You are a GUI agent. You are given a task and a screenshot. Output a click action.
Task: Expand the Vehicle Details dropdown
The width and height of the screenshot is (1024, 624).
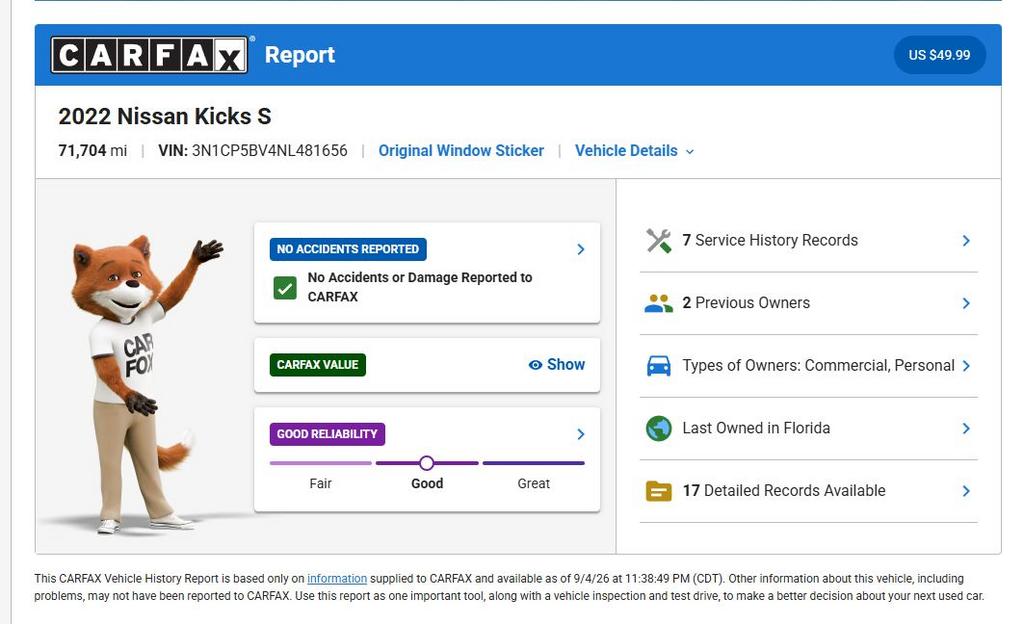point(634,151)
